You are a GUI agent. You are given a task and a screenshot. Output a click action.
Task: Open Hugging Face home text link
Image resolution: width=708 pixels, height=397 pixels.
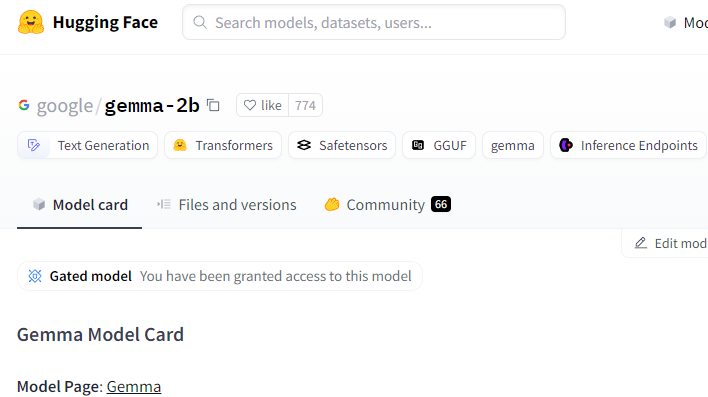(x=105, y=22)
